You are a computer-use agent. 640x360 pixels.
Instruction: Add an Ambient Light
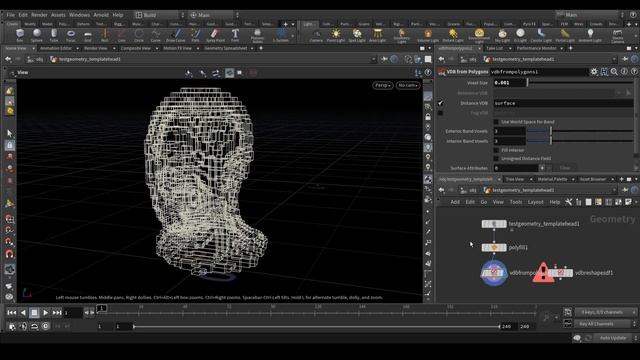click(x=590, y=35)
